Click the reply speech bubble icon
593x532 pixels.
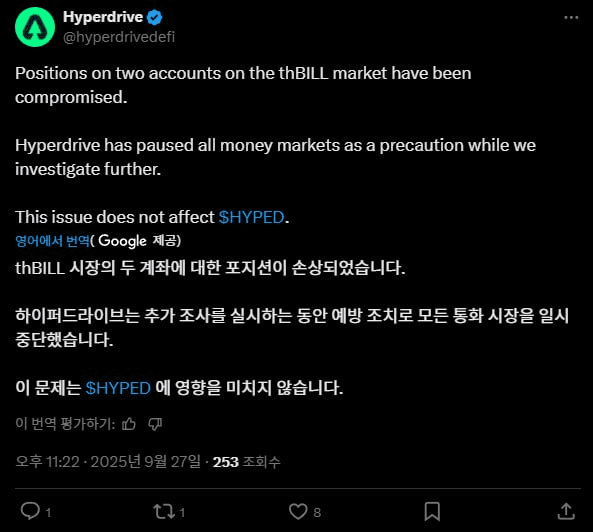tap(30, 511)
